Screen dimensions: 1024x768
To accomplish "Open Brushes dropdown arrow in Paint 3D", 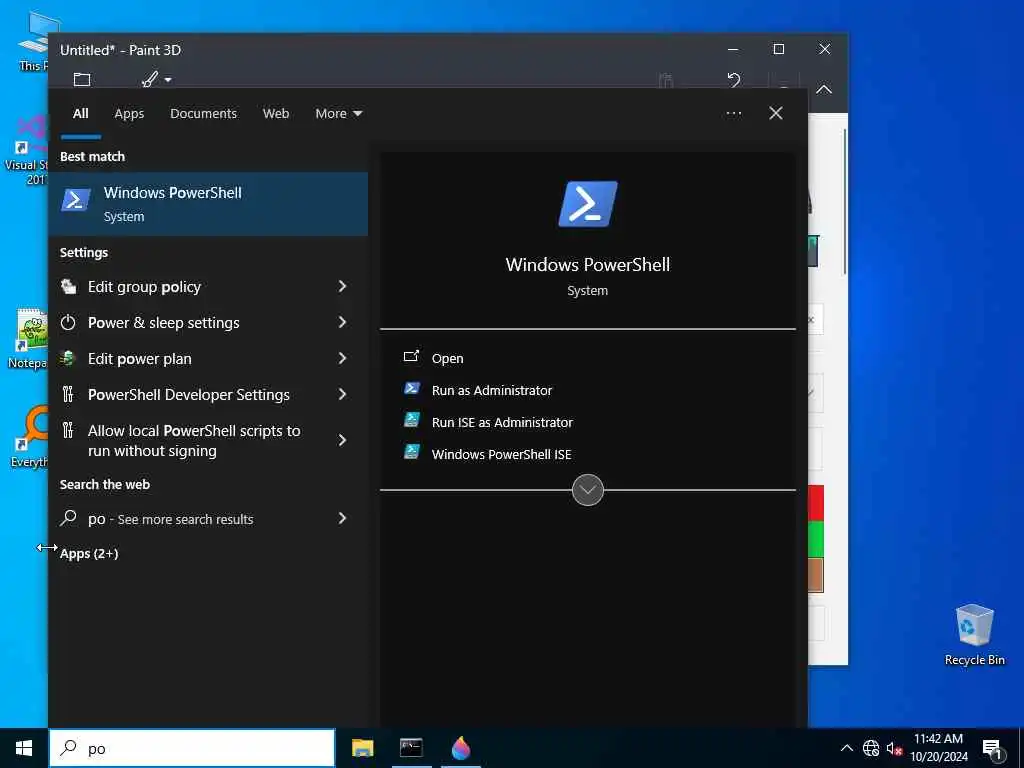I will tap(168, 80).
